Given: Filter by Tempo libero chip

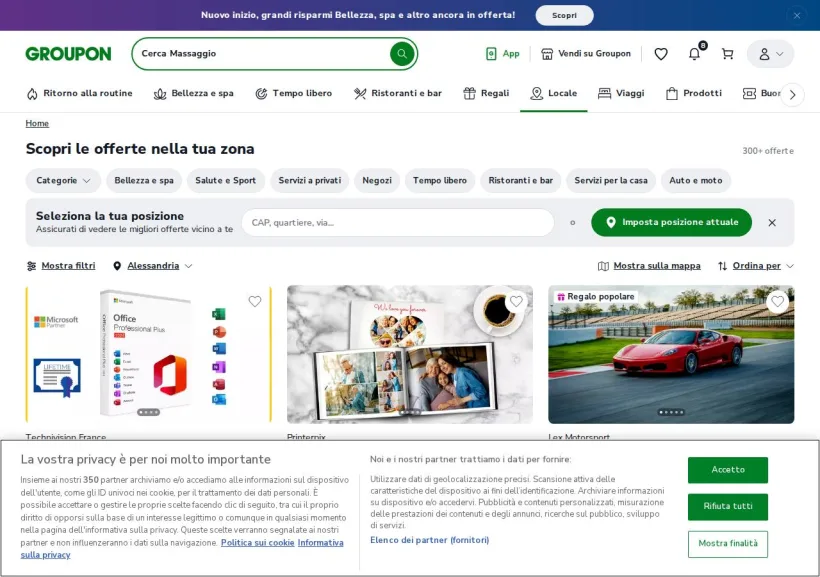Looking at the screenshot, I should point(440,180).
